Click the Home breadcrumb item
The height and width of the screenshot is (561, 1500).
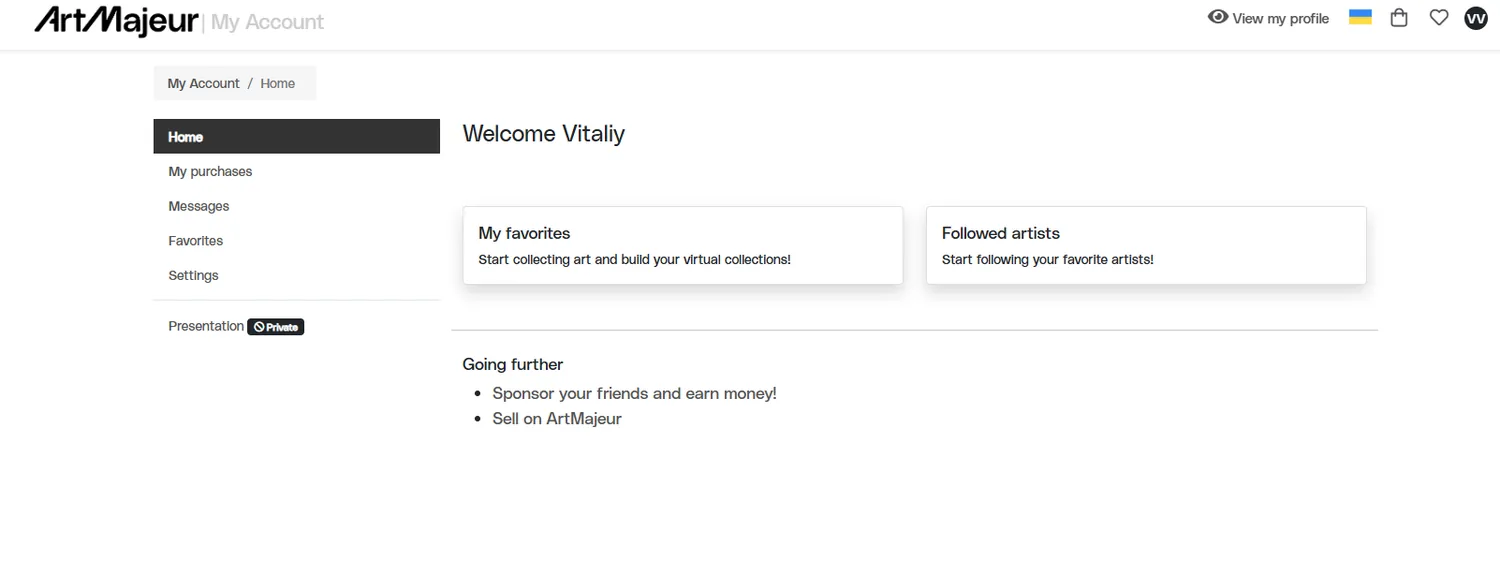(278, 84)
